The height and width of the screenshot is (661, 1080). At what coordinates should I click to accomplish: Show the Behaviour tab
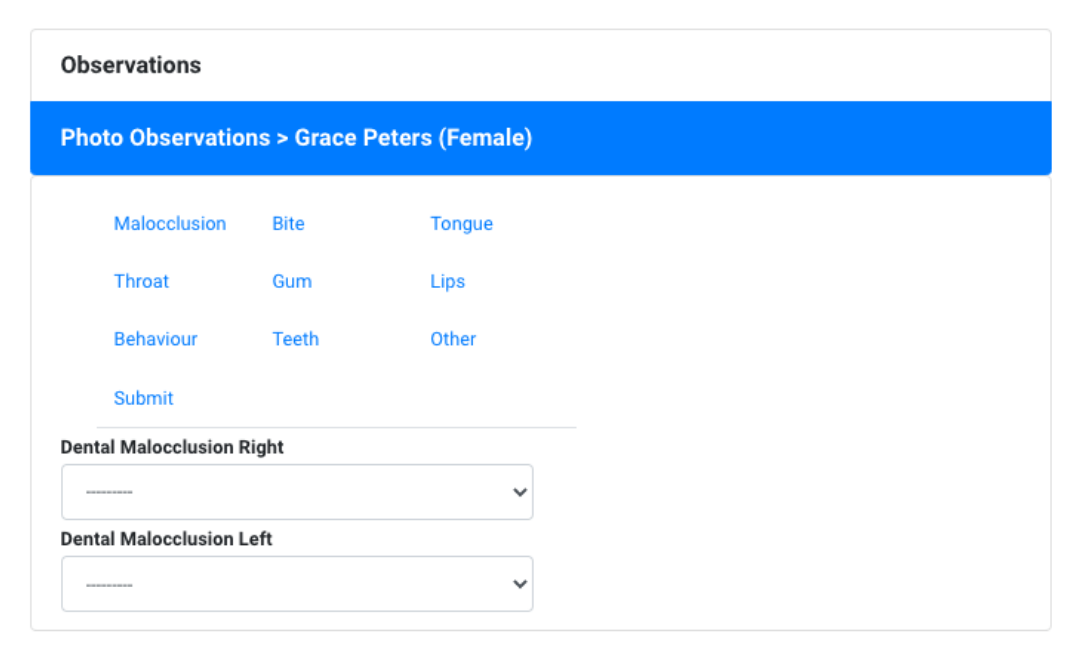[x=155, y=340]
